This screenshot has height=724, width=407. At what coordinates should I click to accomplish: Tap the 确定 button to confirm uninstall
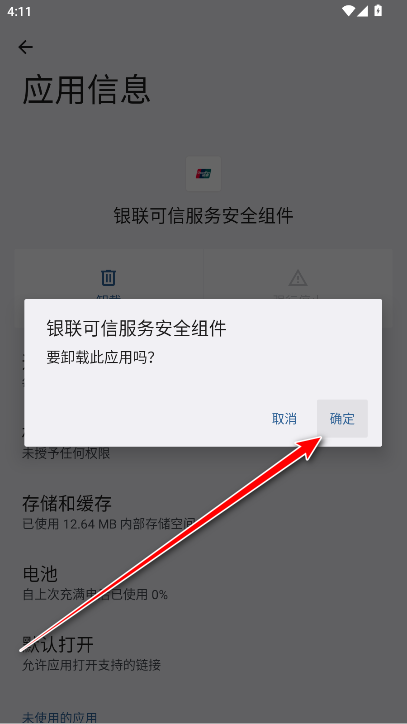pyautogui.click(x=342, y=419)
